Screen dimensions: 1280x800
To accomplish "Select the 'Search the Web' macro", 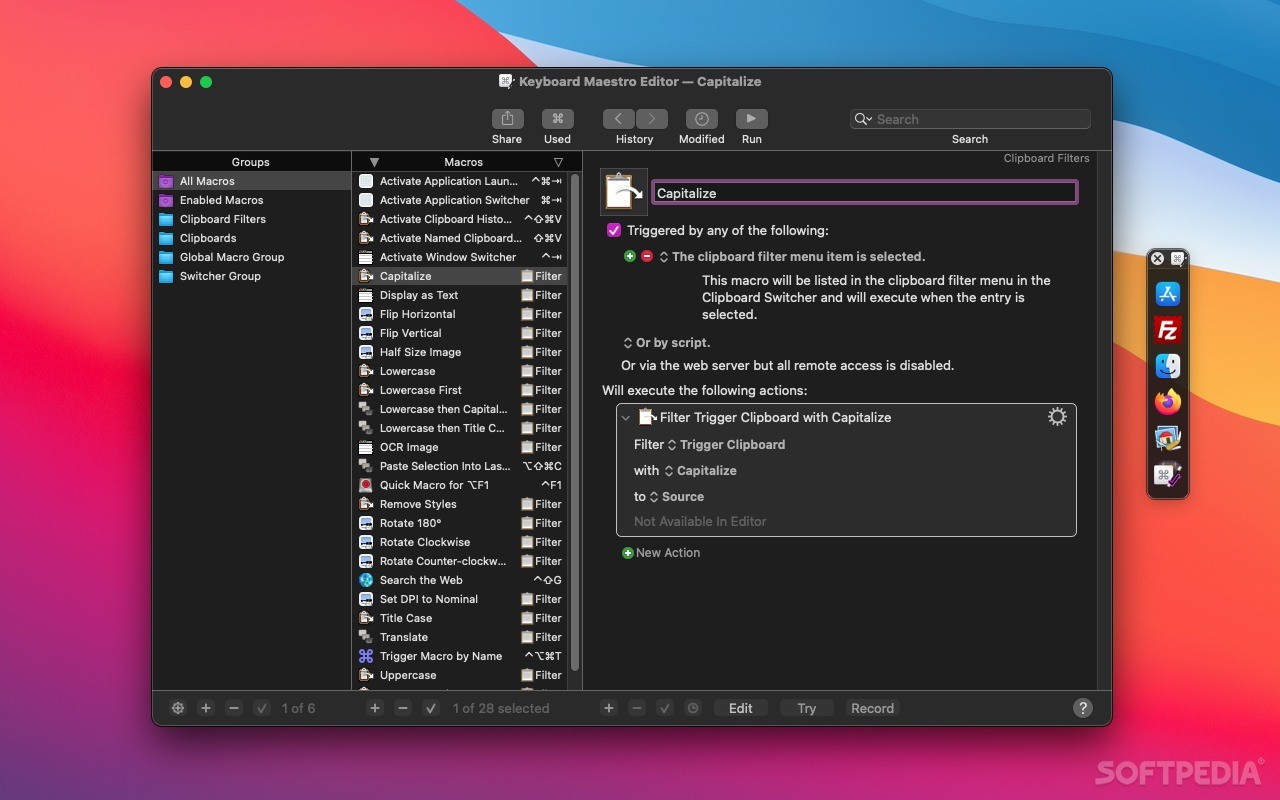I will 460,580.
